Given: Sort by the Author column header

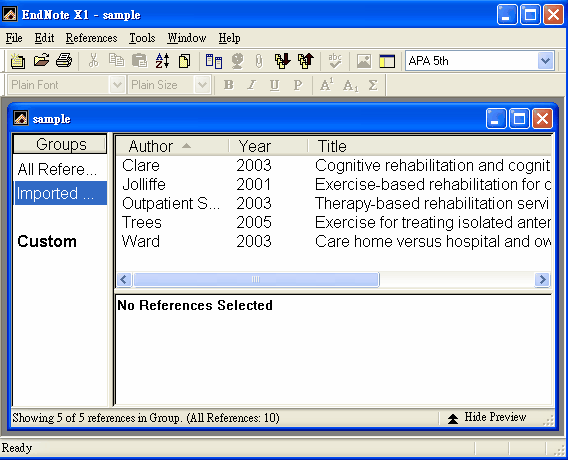Looking at the screenshot, I should pyautogui.click(x=172, y=146).
